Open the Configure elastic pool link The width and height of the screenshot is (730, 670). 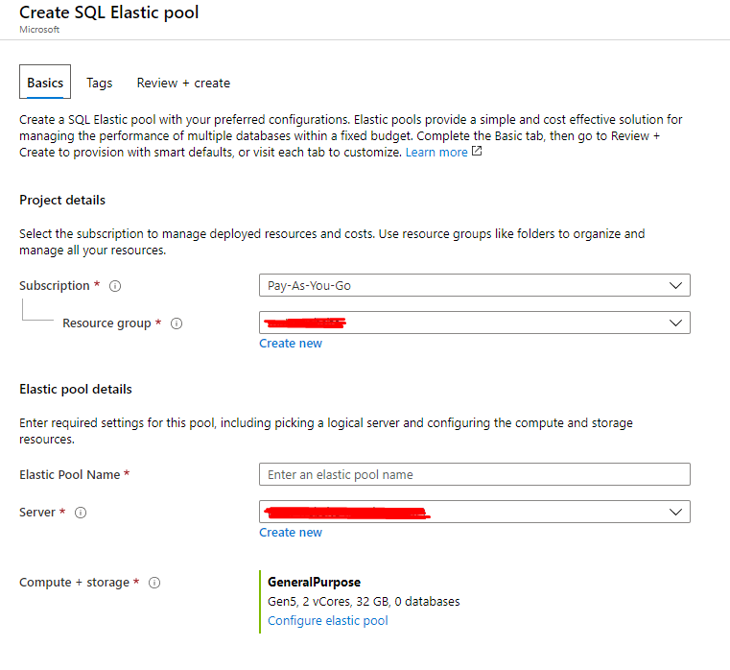[x=327, y=620]
